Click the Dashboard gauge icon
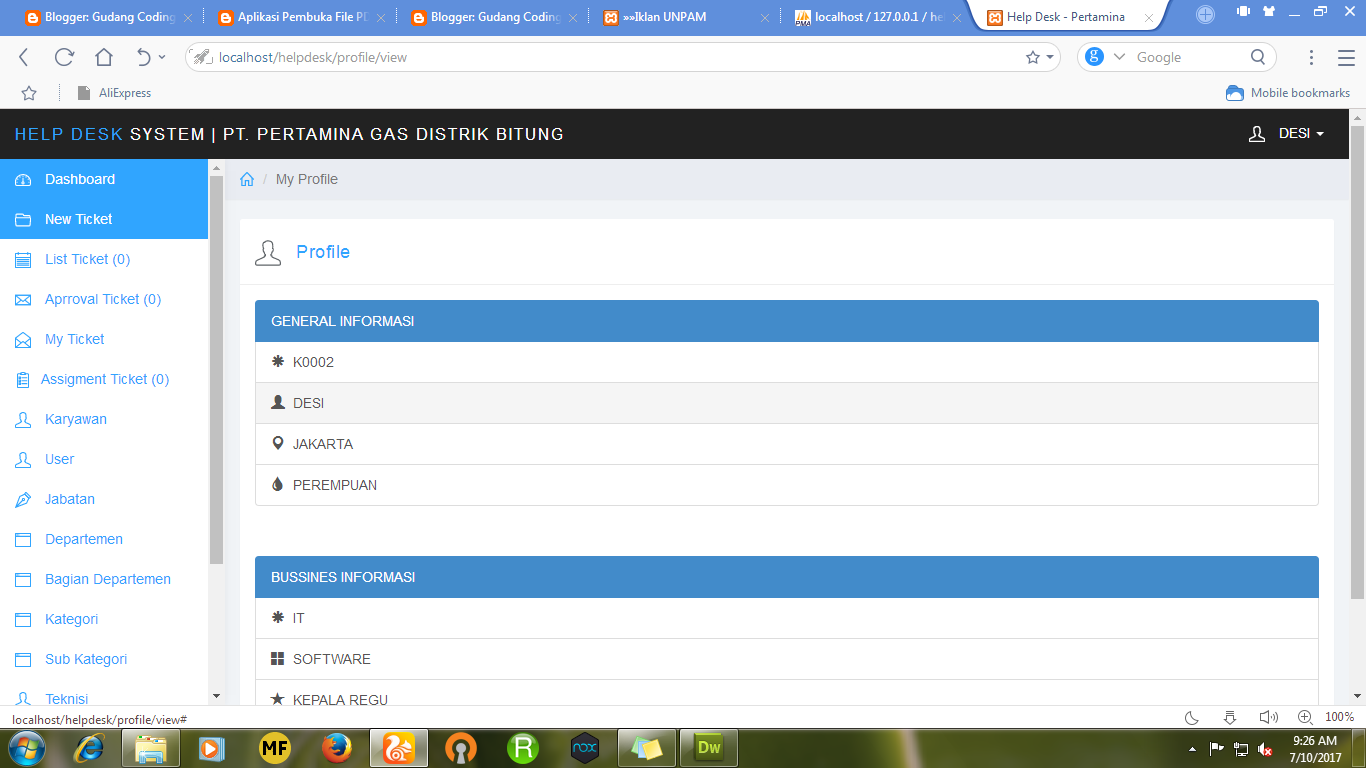1366x768 pixels. (23, 180)
